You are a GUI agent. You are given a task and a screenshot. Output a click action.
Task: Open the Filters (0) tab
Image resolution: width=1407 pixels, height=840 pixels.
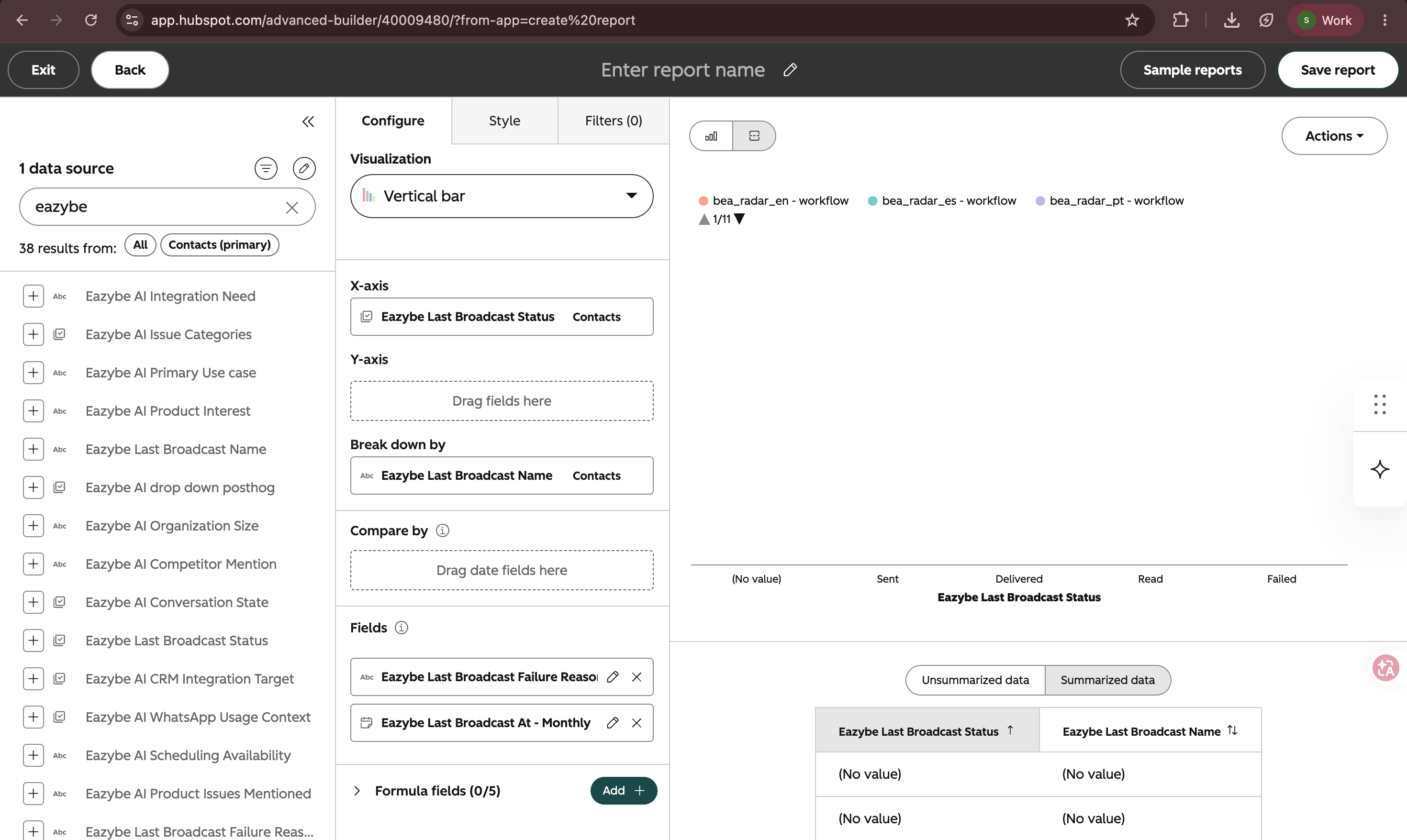(613, 121)
